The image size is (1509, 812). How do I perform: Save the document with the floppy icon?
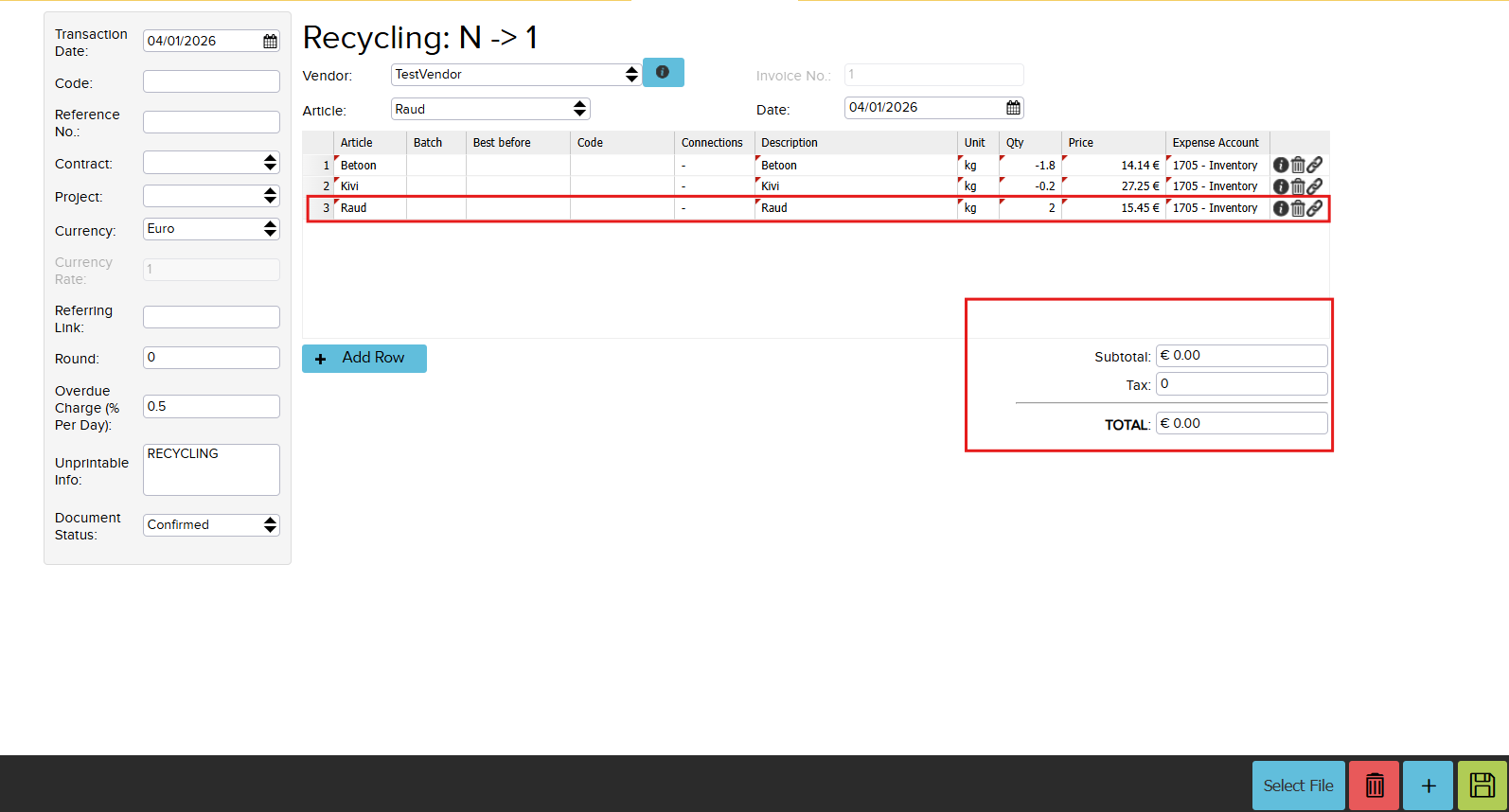pyautogui.click(x=1482, y=786)
